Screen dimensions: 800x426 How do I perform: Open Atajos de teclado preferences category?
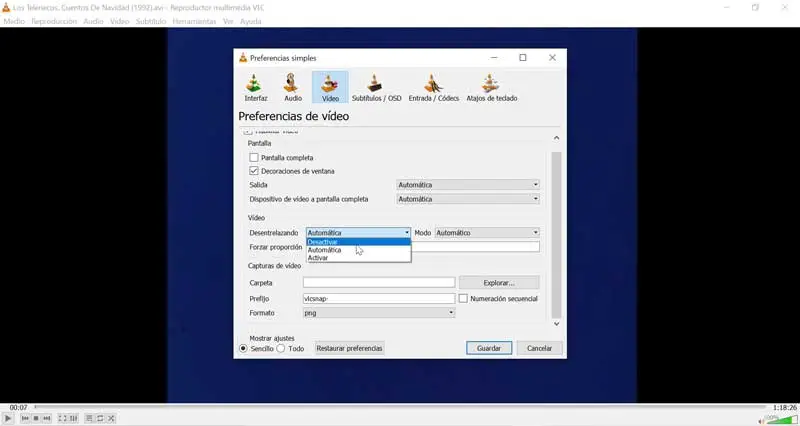[x=492, y=87]
